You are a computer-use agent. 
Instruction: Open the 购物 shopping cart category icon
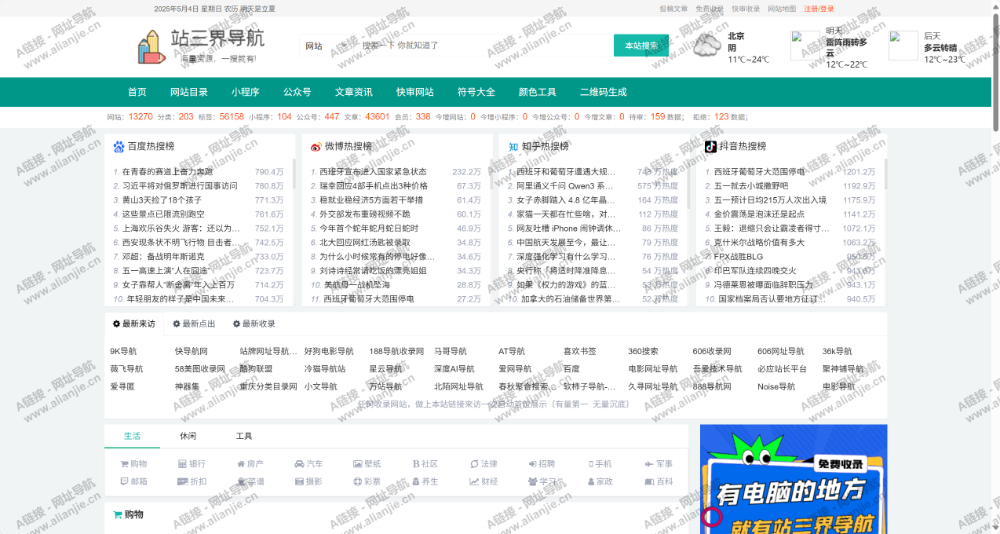pyautogui.click(x=124, y=464)
